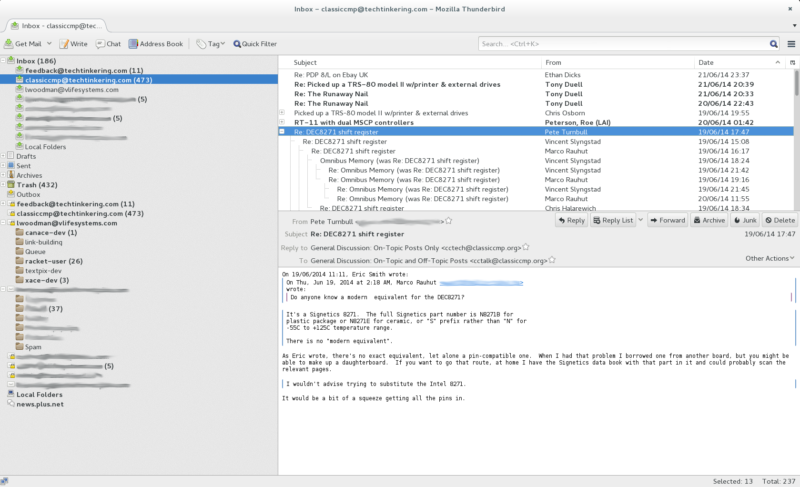Open the Reply List dropdown arrow
The height and width of the screenshot is (487, 800).
[640, 220]
